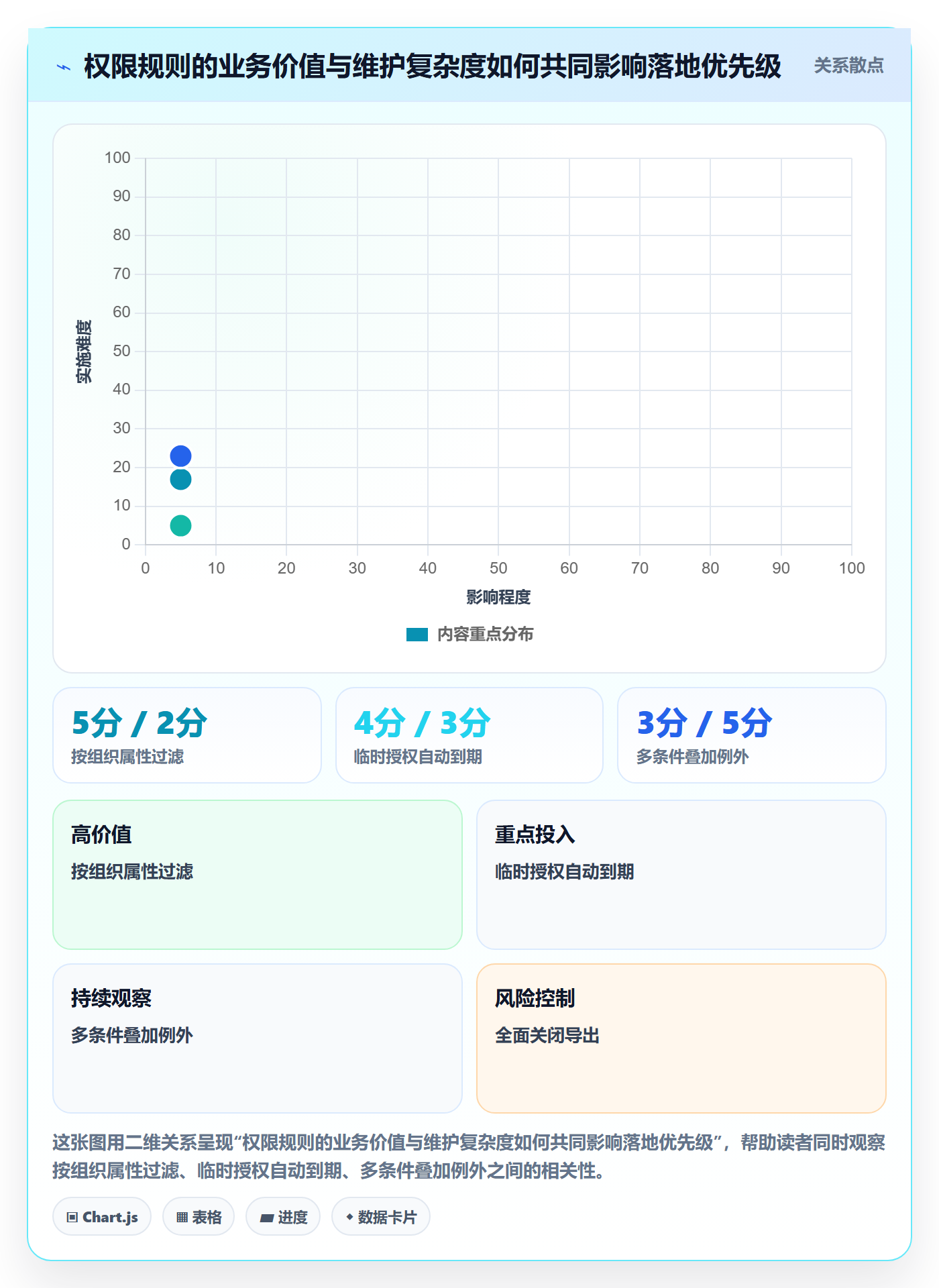
Task: Open the 高价值 quadrant card
Action: point(258,875)
